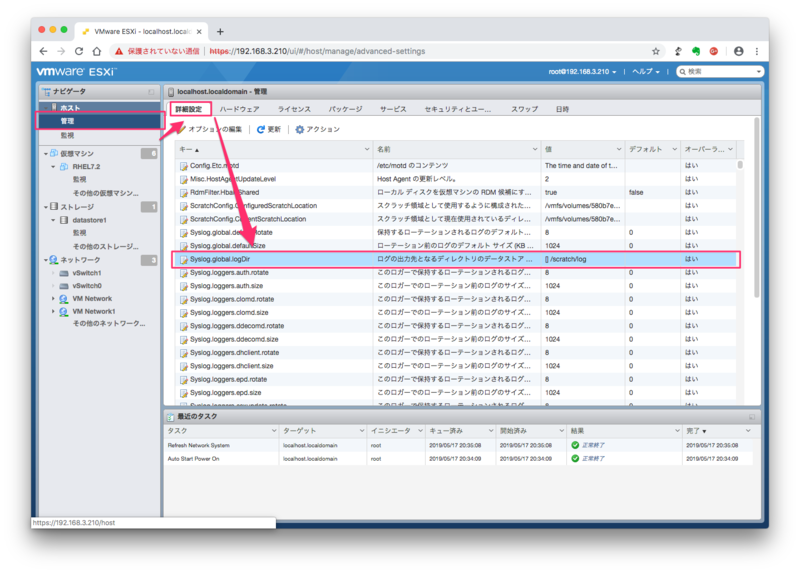Viewport: 800px width, 573px height.
Task: Select the Misc.HostAgentUpdateLevel row
Action: [x=456, y=179]
